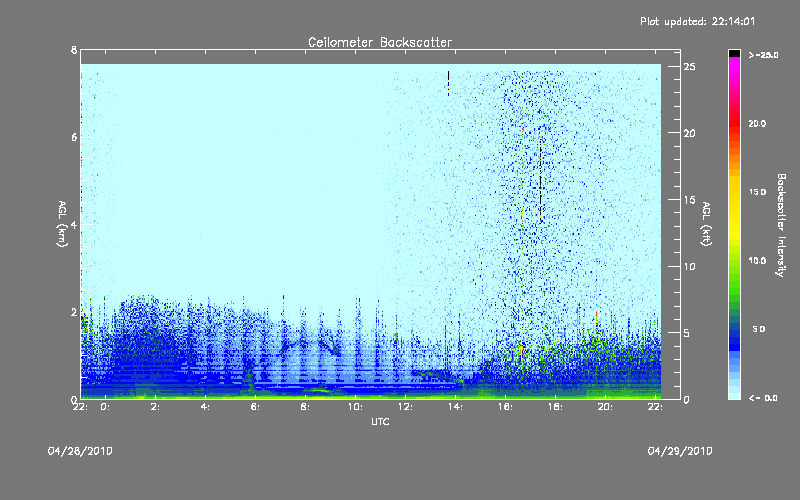The width and height of the screenshot is (800, 500).
Task: Click the black vertical streak near 14 UTC top
Action: click(448, 83)
